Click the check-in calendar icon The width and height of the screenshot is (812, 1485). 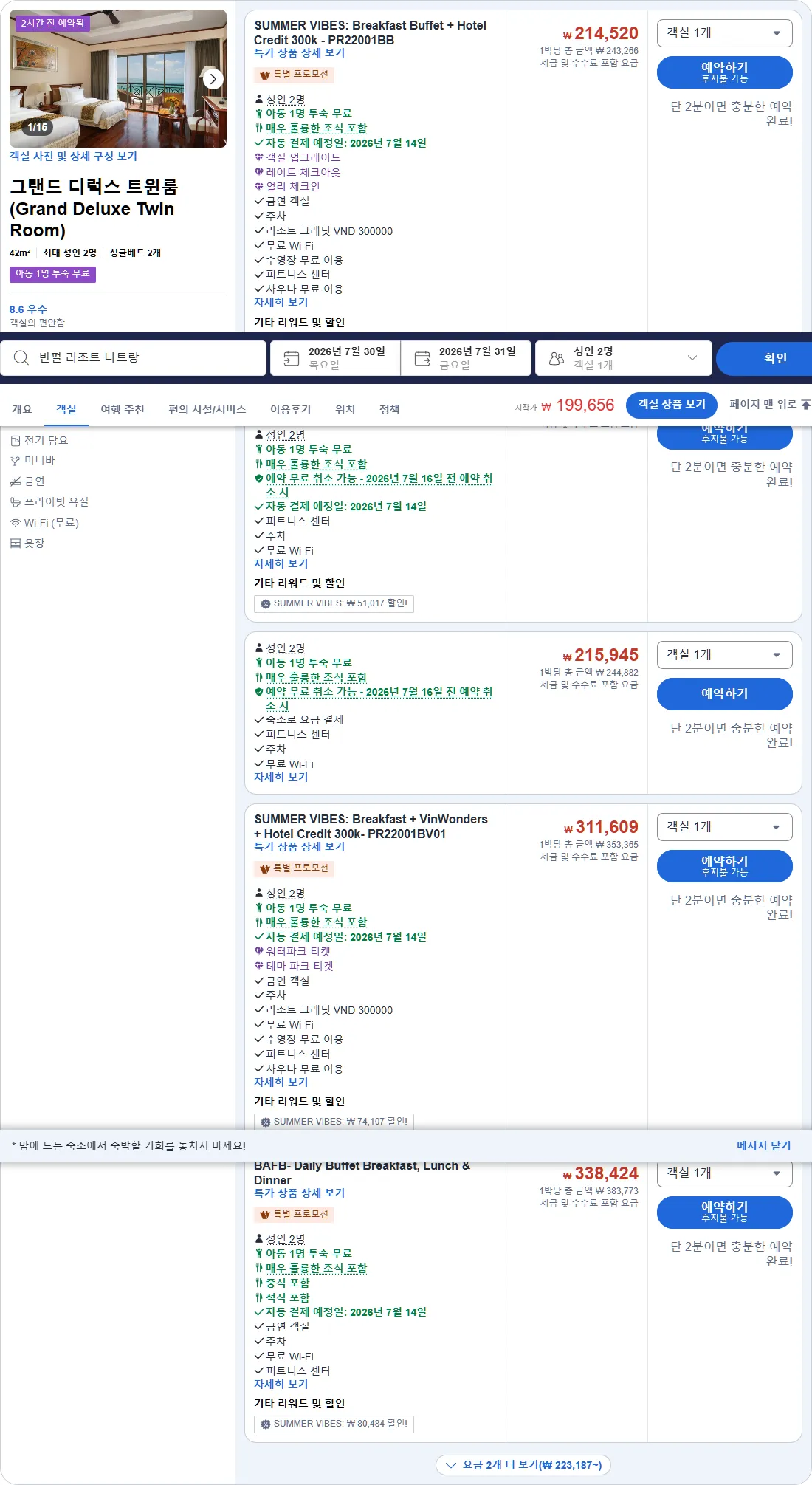coord(292,359)
